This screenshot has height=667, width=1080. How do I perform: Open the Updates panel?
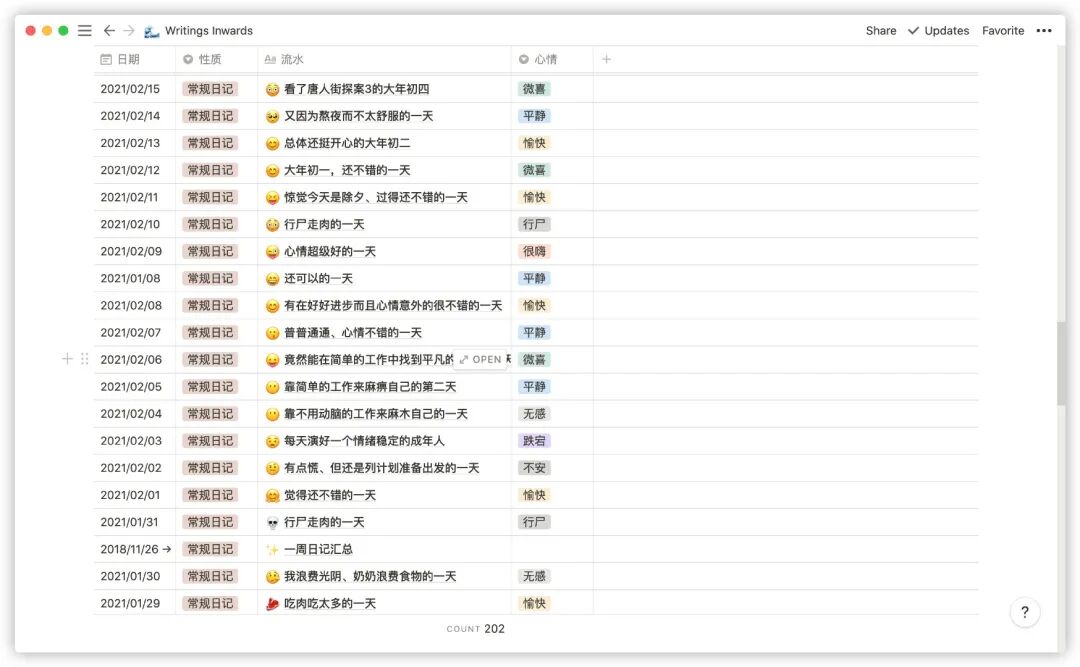(938, 30)
